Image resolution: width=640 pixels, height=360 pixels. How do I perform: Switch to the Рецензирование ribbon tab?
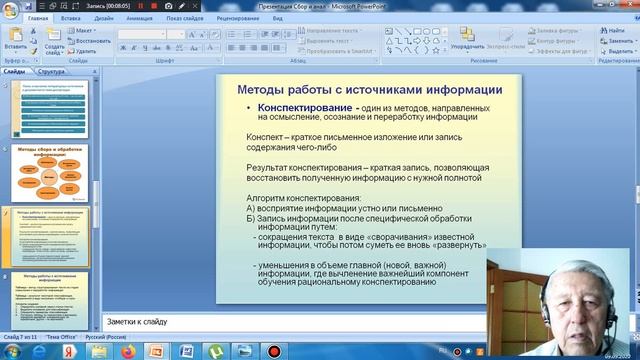[238, 18]
